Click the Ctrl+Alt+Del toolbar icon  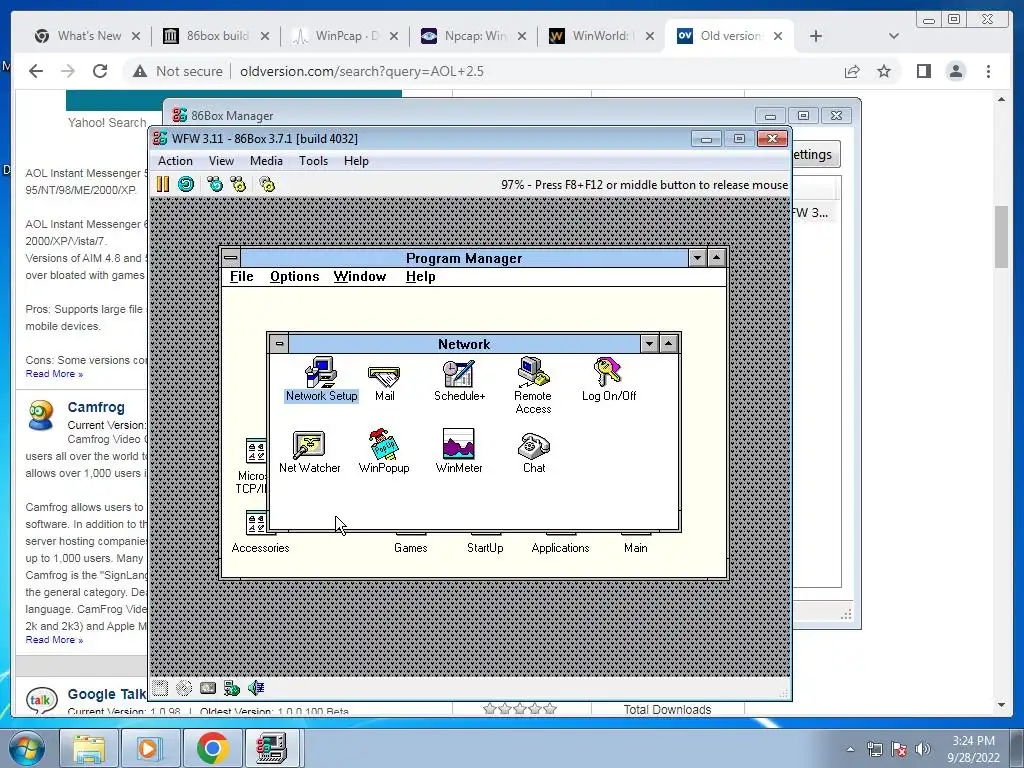[215, 184]
